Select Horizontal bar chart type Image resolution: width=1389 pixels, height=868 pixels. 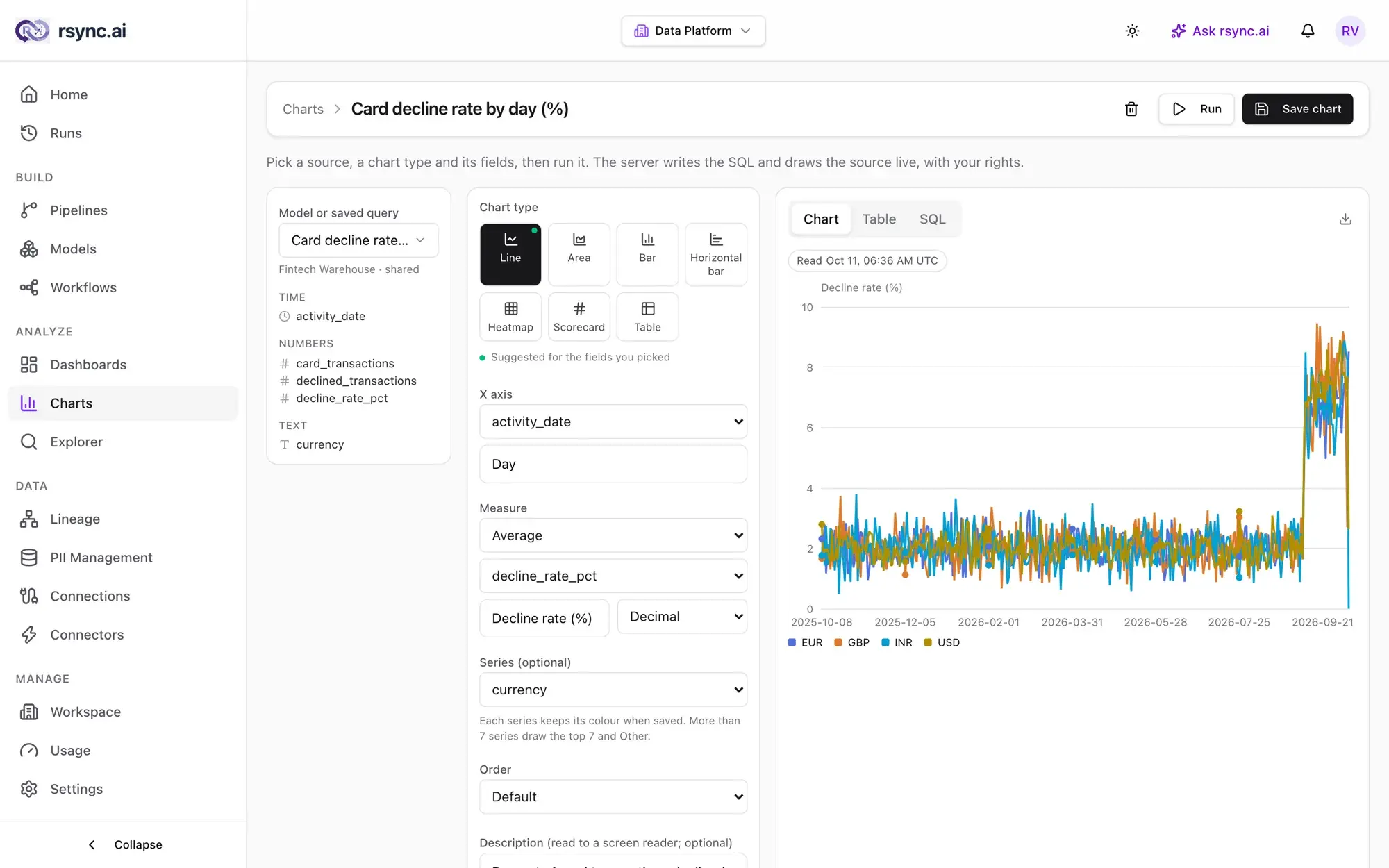[716, 254]
